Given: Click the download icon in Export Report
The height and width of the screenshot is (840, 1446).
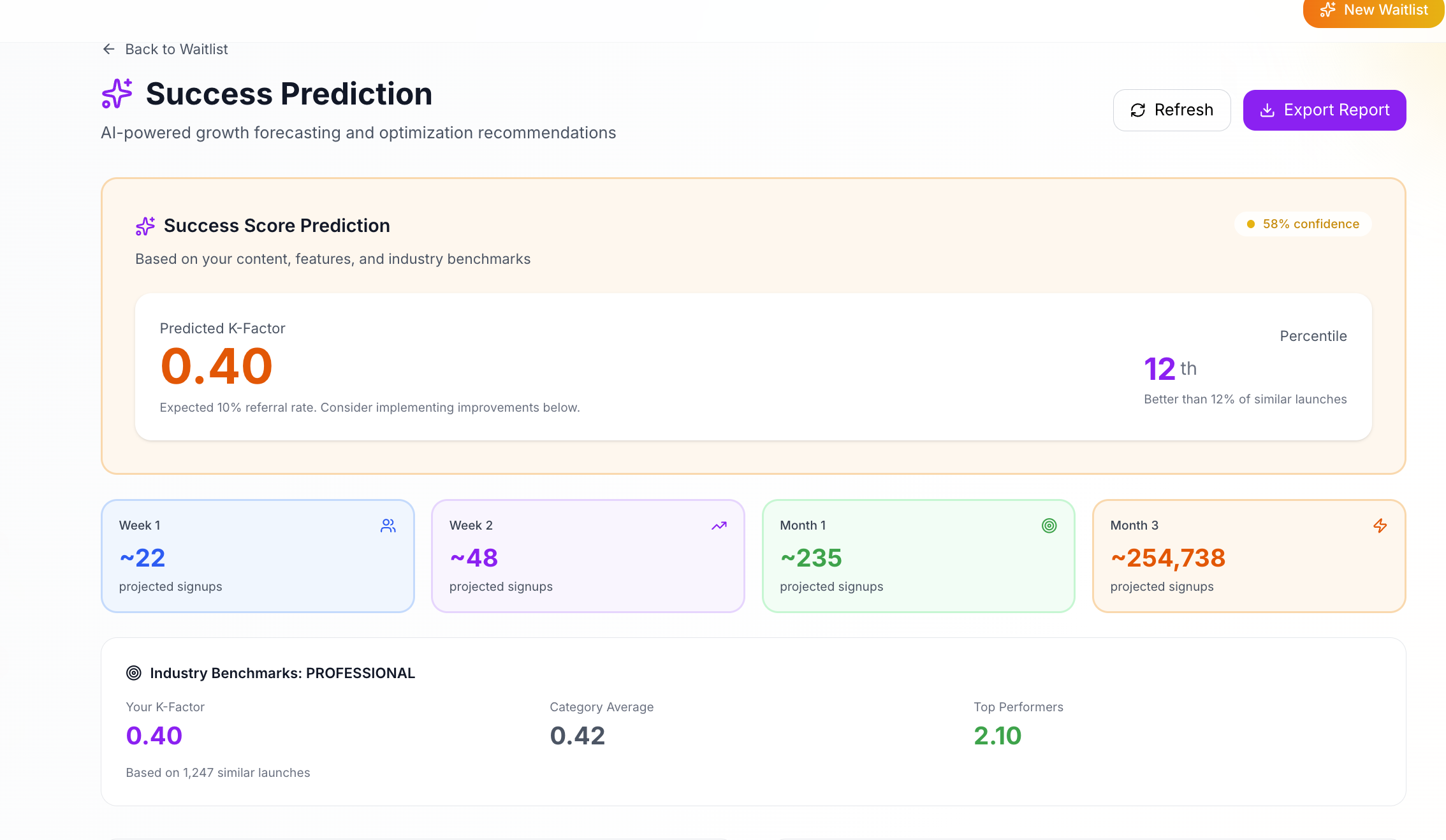Looking at the screenshot, I should (x=1267, y=110).
